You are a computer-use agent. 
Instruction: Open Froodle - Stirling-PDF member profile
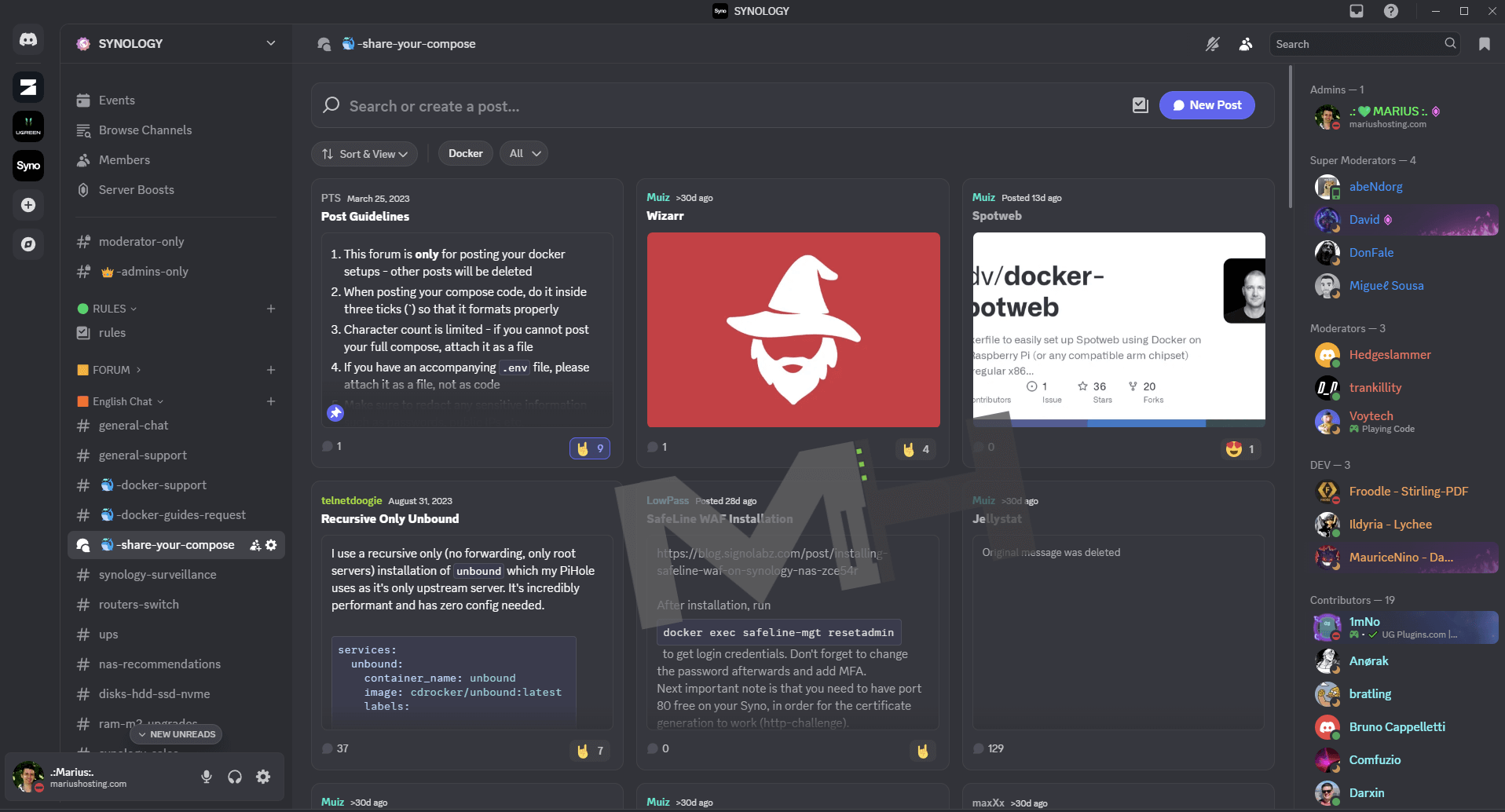tap(1404, 492)
